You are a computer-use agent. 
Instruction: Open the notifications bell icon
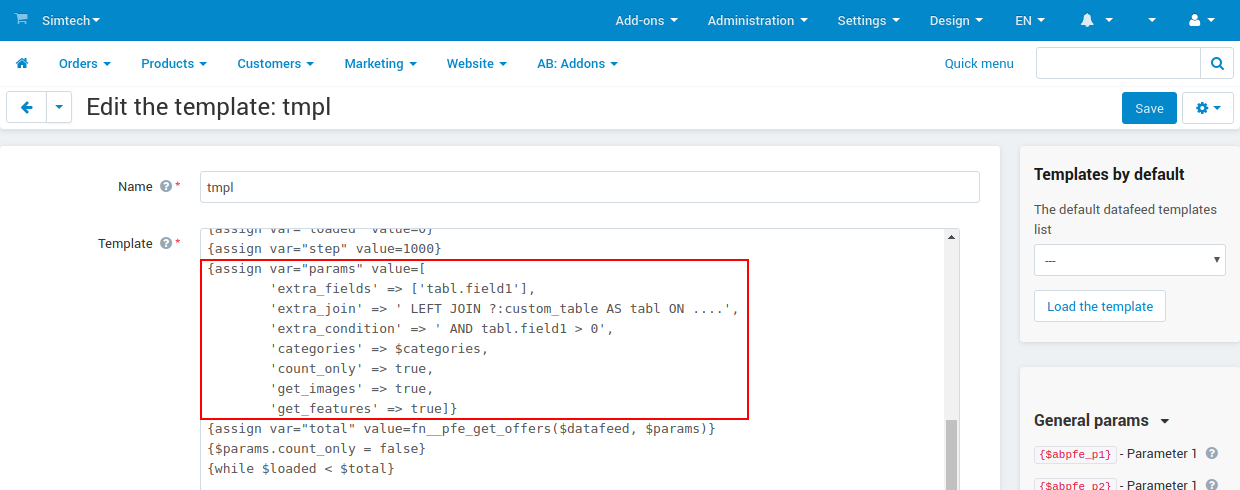1088,20
